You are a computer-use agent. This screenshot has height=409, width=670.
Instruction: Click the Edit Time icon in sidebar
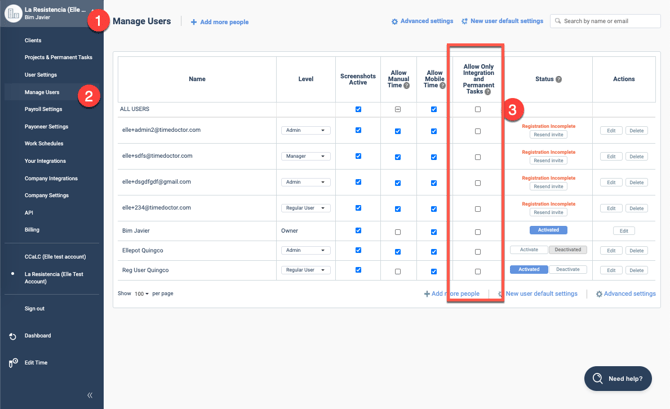coord(13,363)
